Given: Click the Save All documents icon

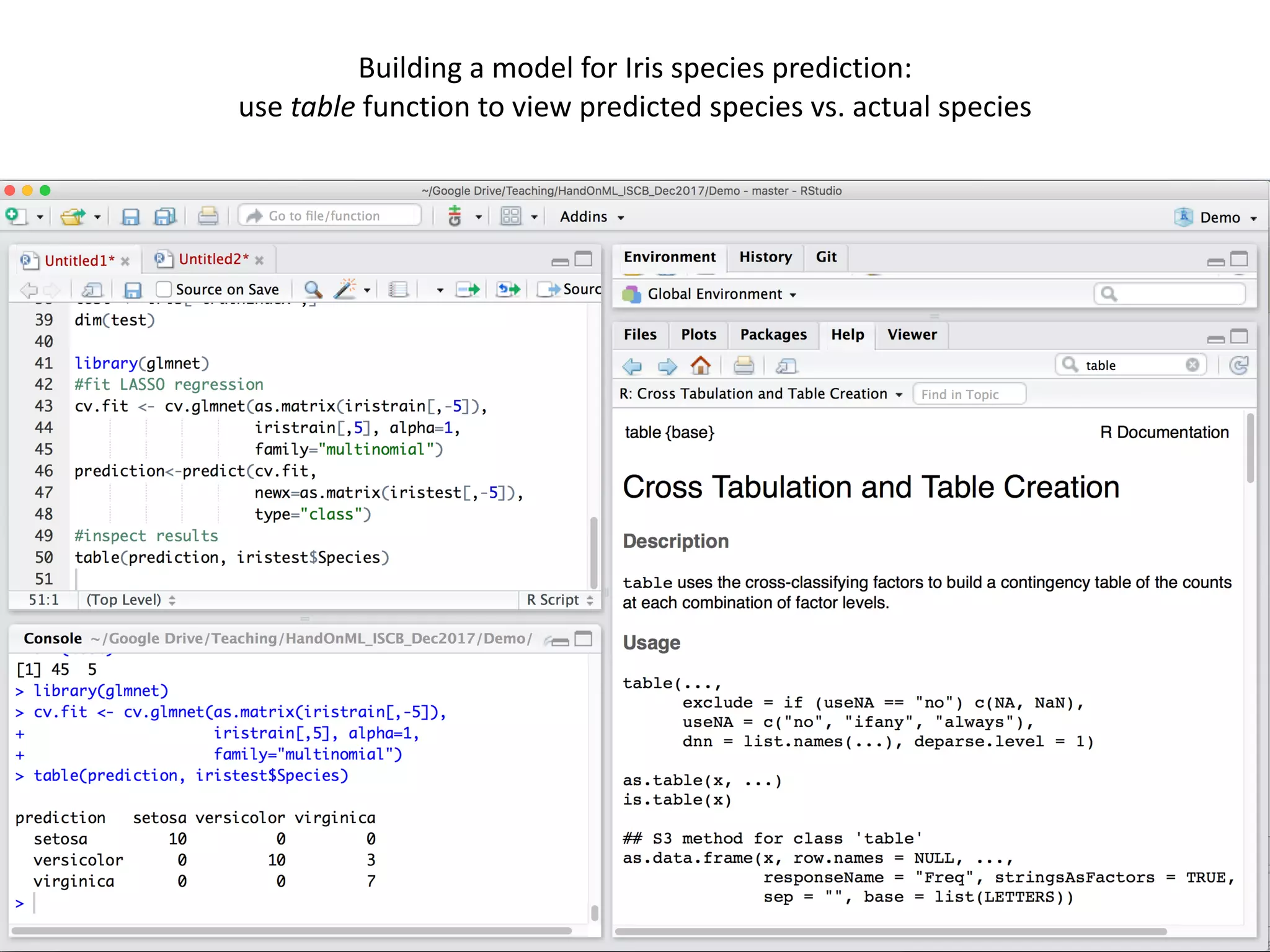Looking at the screenshot, I should click(165, 216).
